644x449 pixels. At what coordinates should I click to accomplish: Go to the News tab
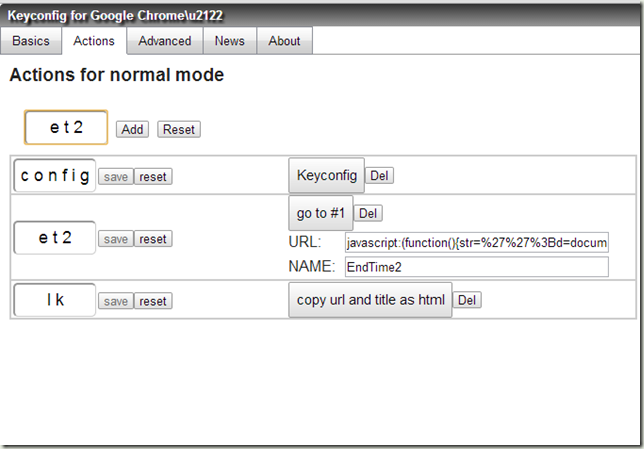point(230,41)
